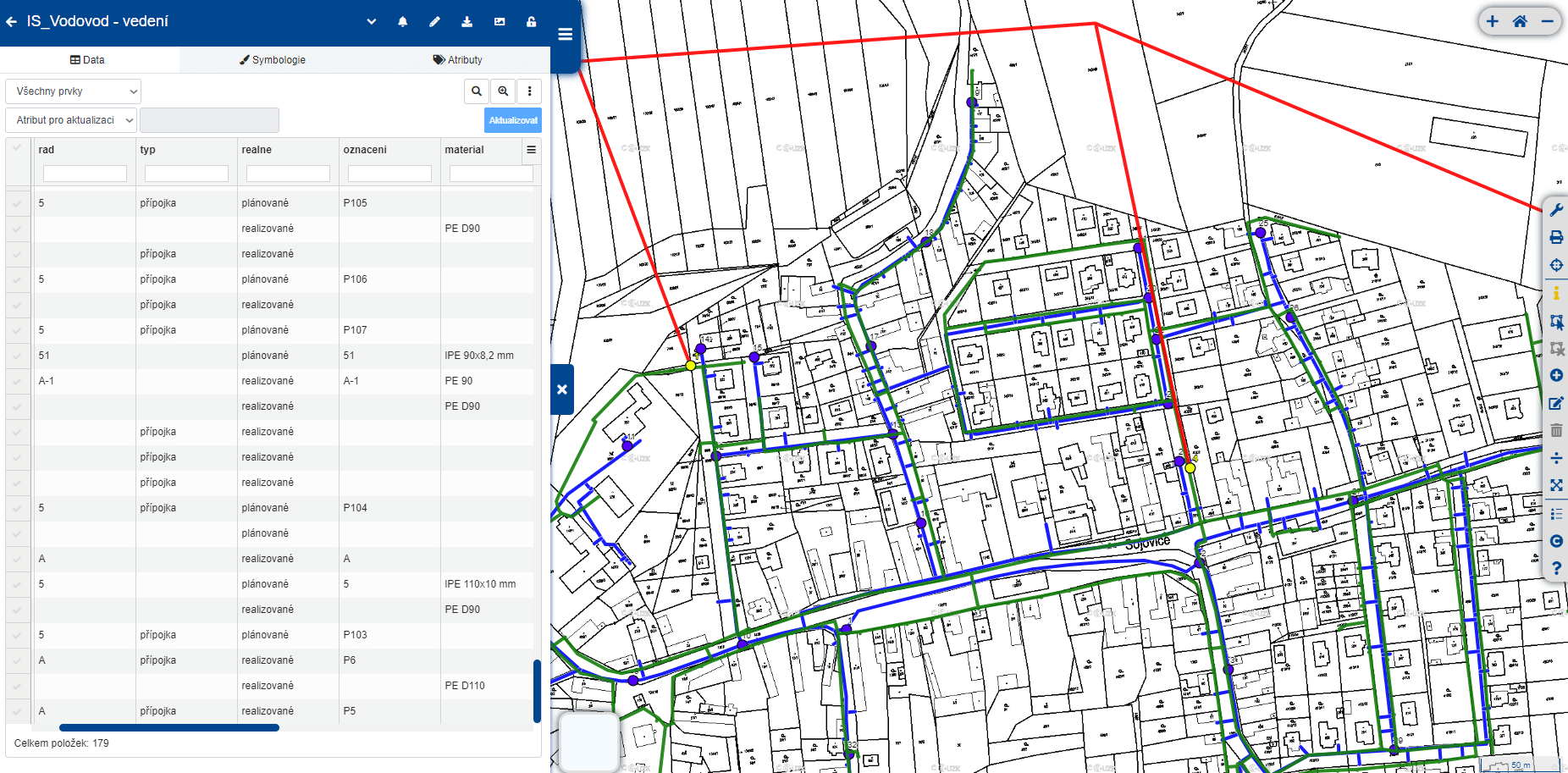Select the checkbox for row A-1

17,381
